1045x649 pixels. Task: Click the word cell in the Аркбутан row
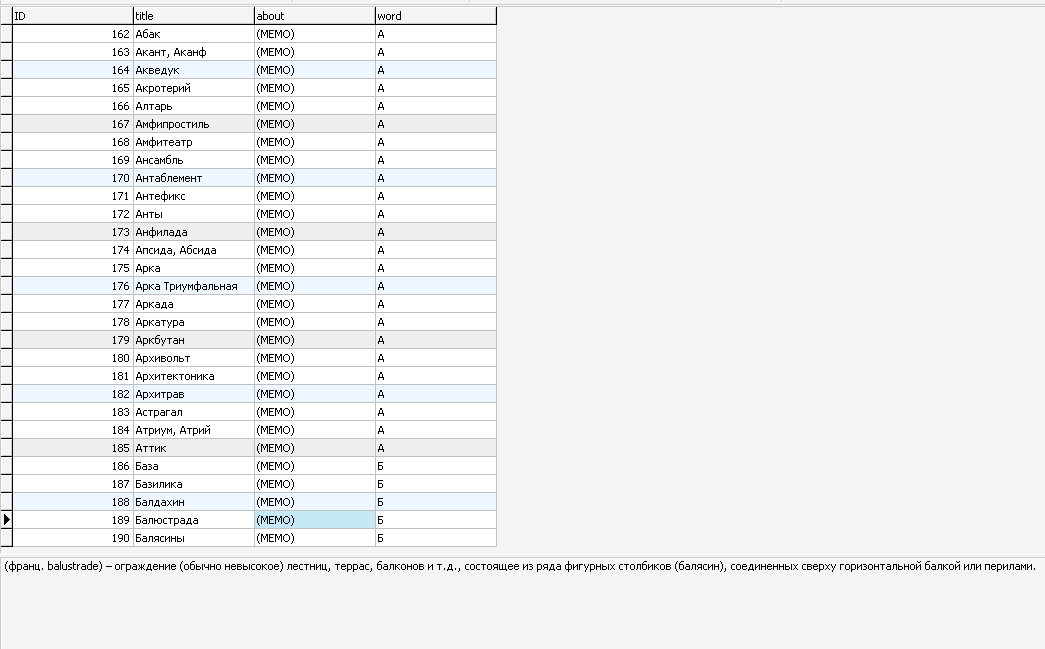tap(435, 340)
